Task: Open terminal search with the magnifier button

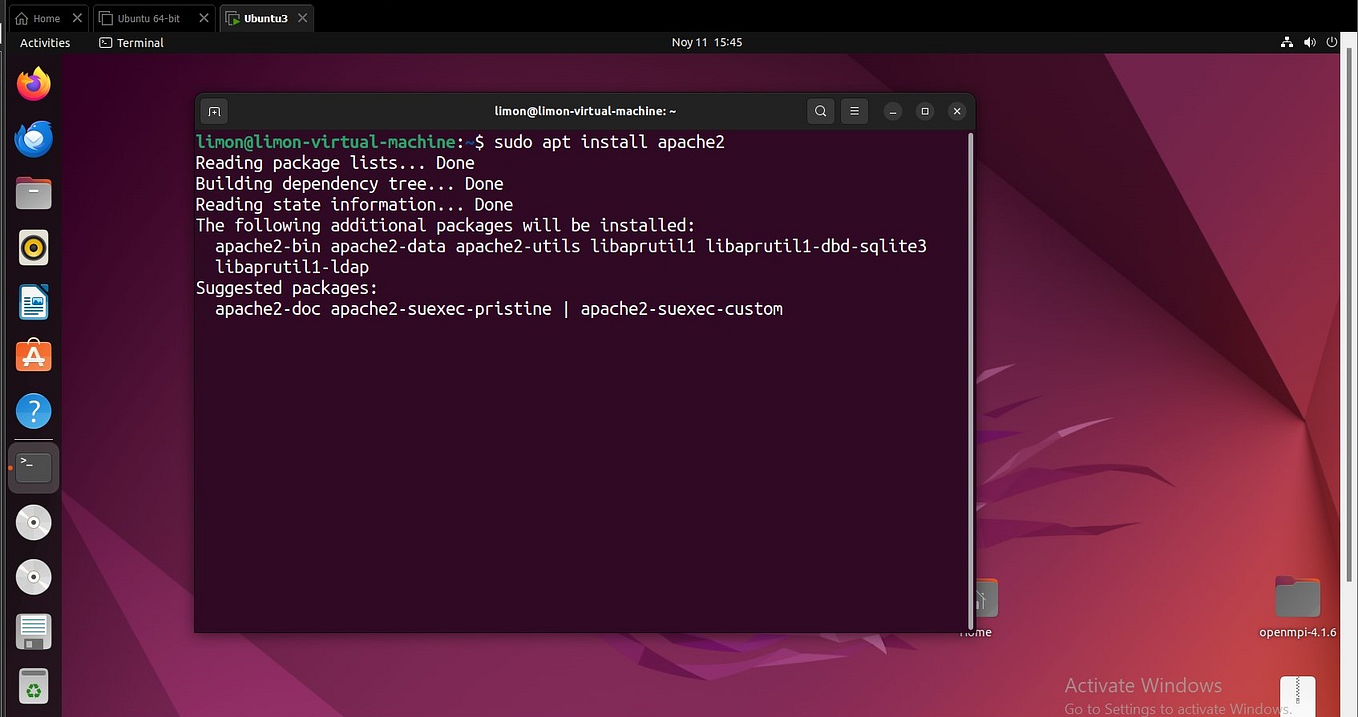Action: (820, 111)
